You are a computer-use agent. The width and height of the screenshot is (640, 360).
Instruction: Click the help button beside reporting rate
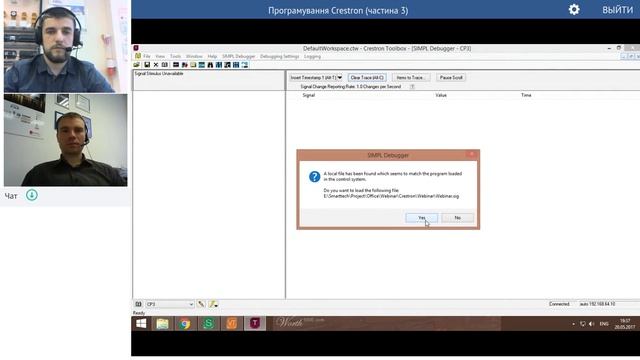(412, 87)
